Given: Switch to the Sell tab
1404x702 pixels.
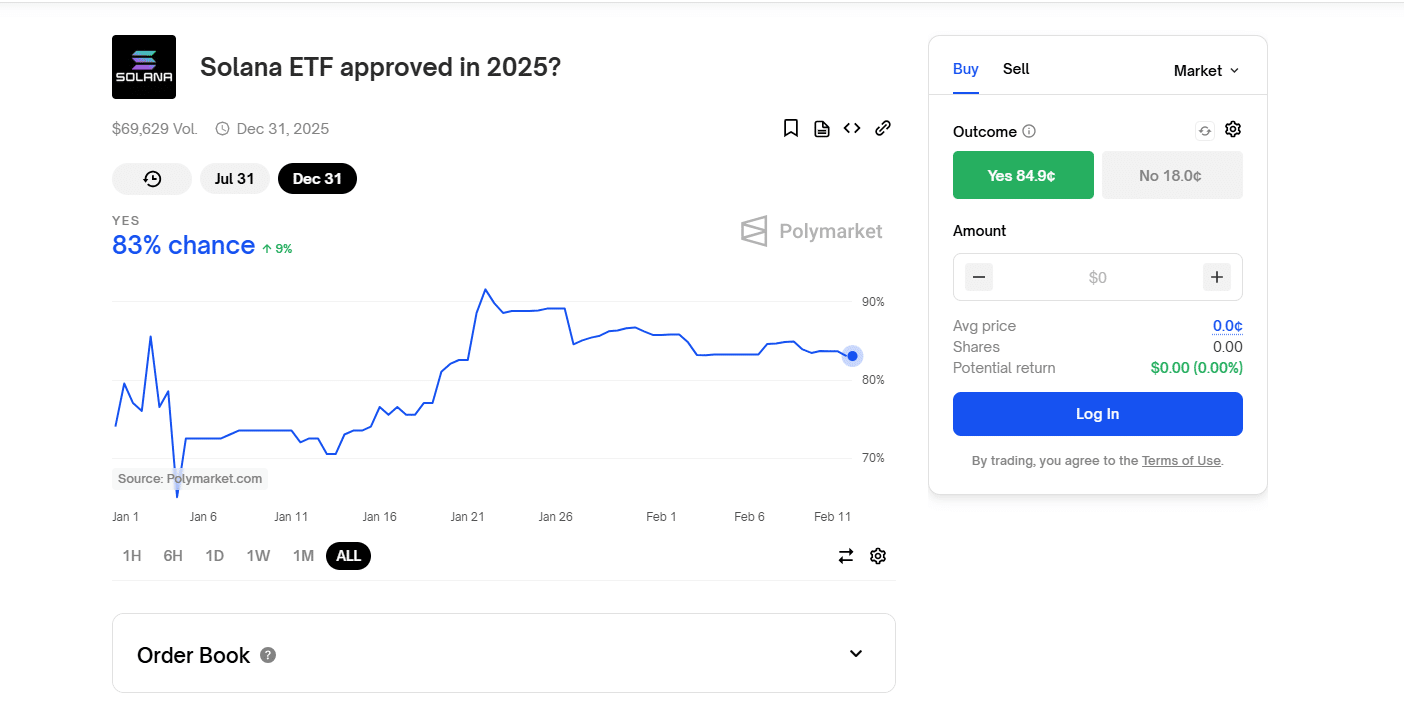Looking at the screenshot, I should pos(1016,69).
